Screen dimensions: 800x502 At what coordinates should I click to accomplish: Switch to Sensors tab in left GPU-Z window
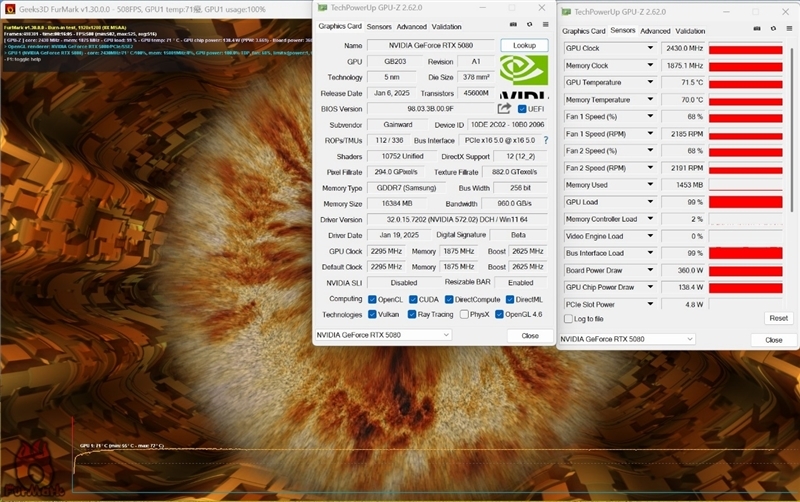pos(379,27)
